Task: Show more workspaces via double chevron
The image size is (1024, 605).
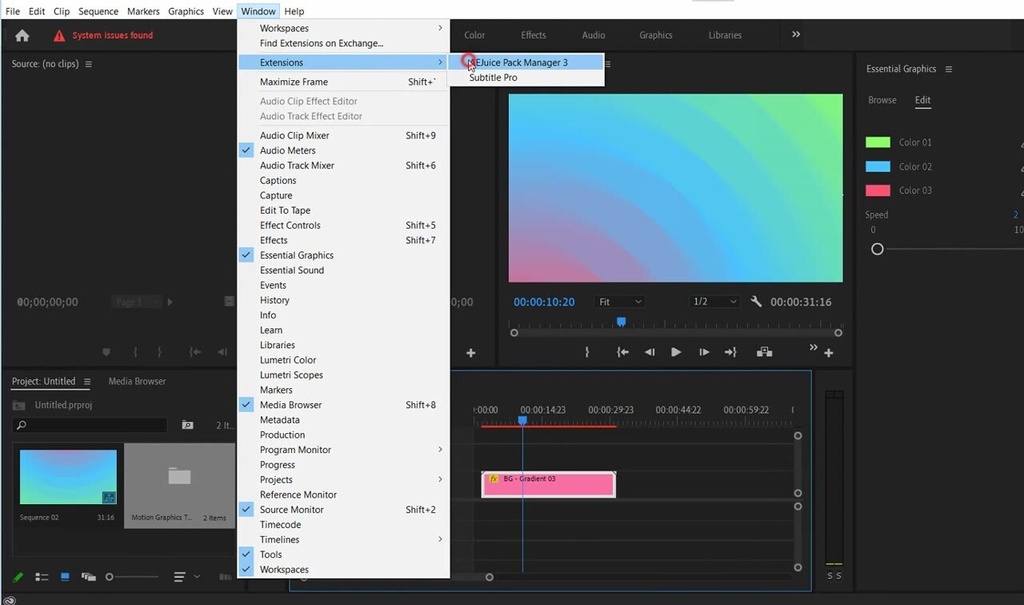Action: tap(795, 34)
